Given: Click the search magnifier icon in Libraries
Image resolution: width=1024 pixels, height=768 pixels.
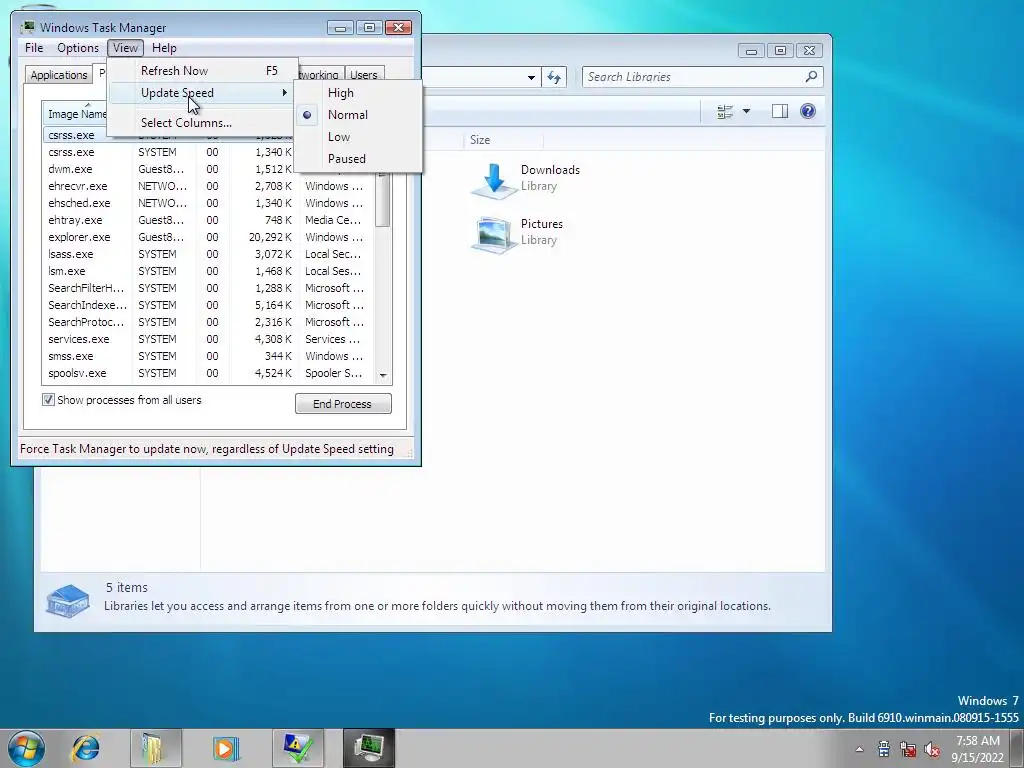Looking at the screenshot, I should tap(811, 76).
